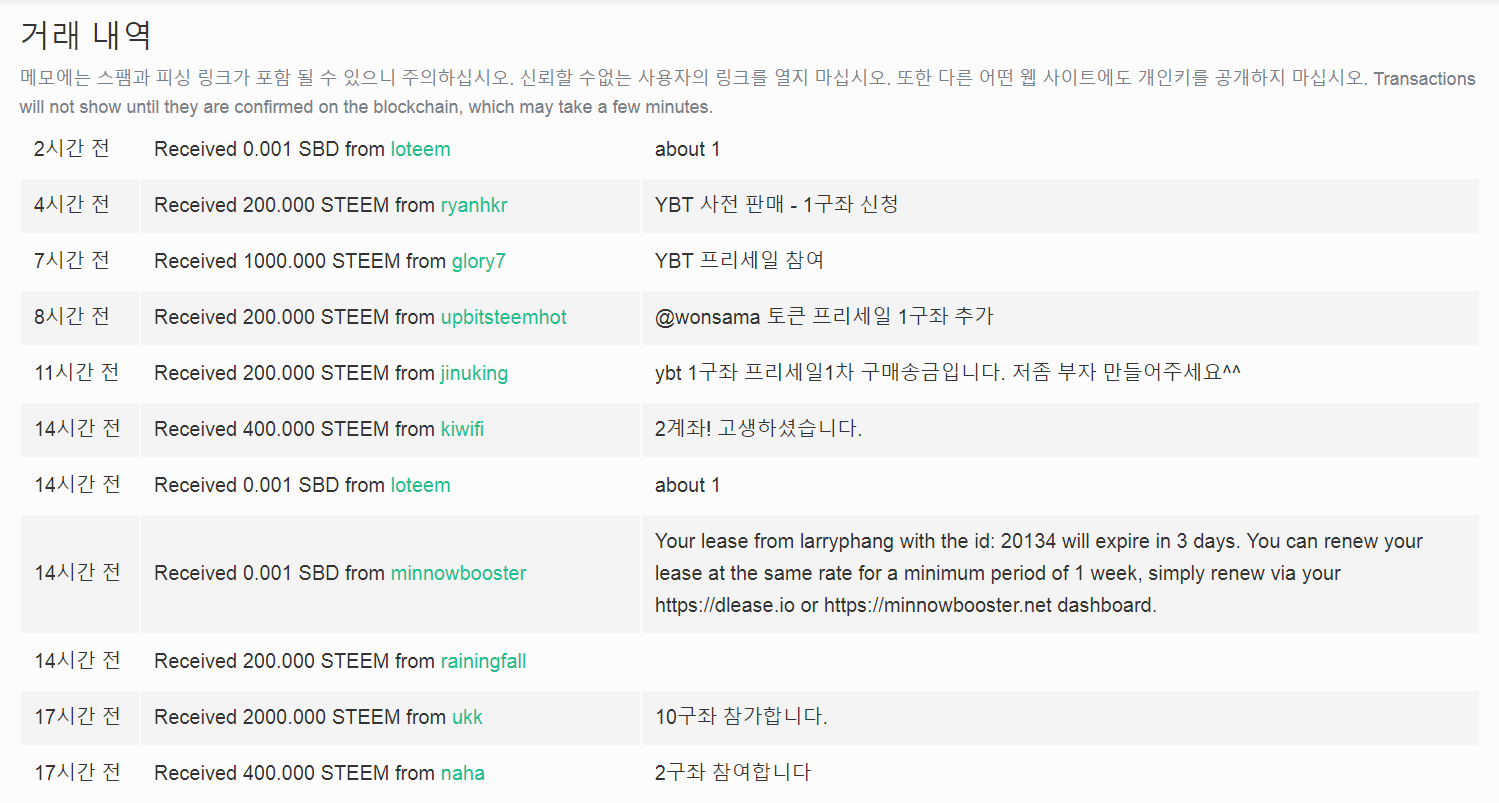The width and height of the screenshot is (1499, 803).
Task: Open the rainingfall account link
Action: point(483,661)
